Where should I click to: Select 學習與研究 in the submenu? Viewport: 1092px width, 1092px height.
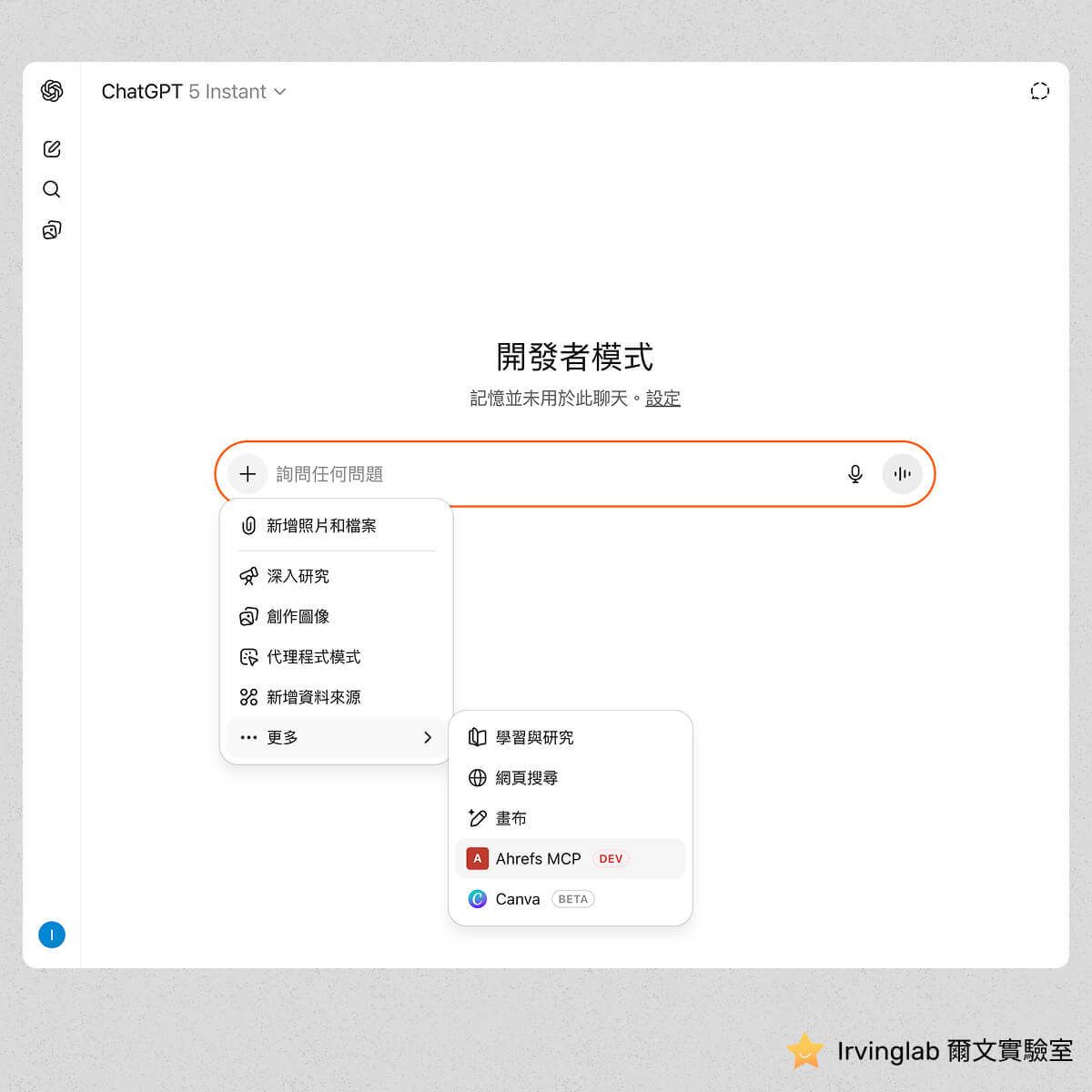tap(571, 737)
